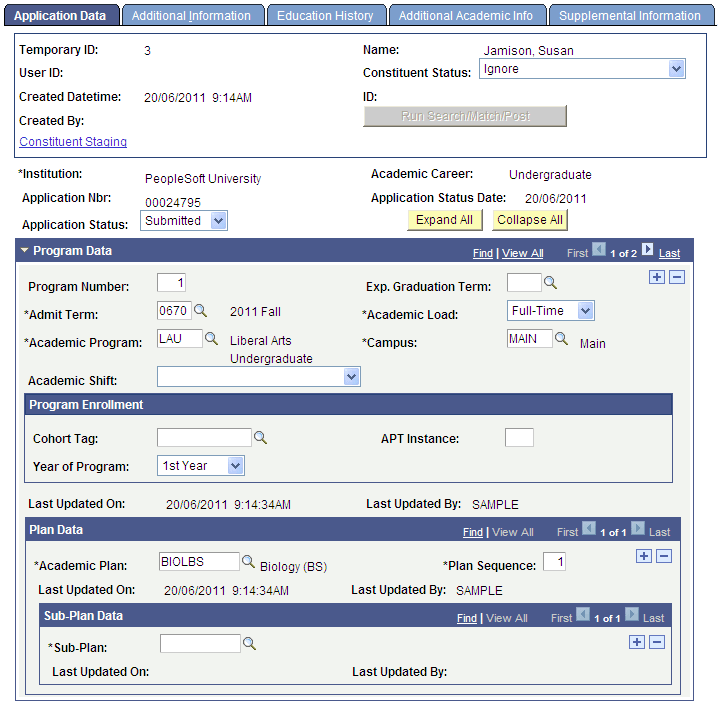Viewport: 718px width, 704px height.
Task: Open Sub-Plan lookup magnifier
Action: (x=250, y=644)
